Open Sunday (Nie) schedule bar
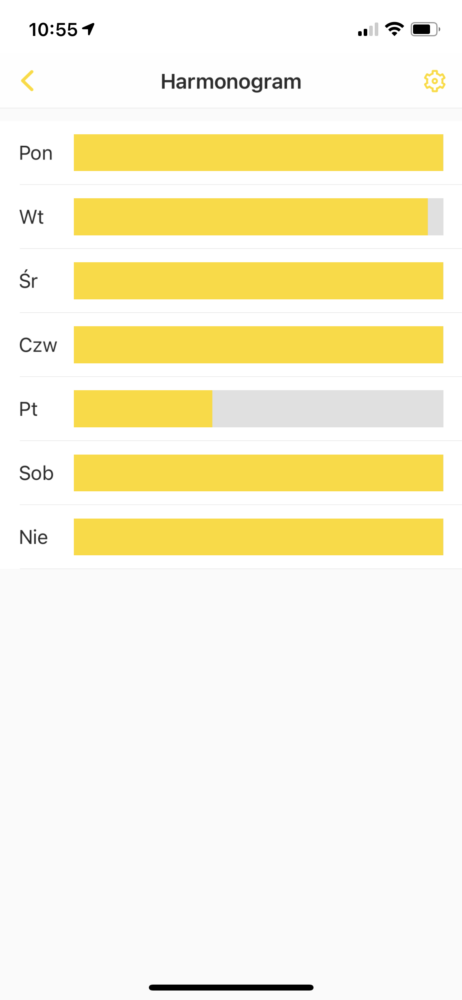This screenshot has height=1000, width=462. click(258, 537)
